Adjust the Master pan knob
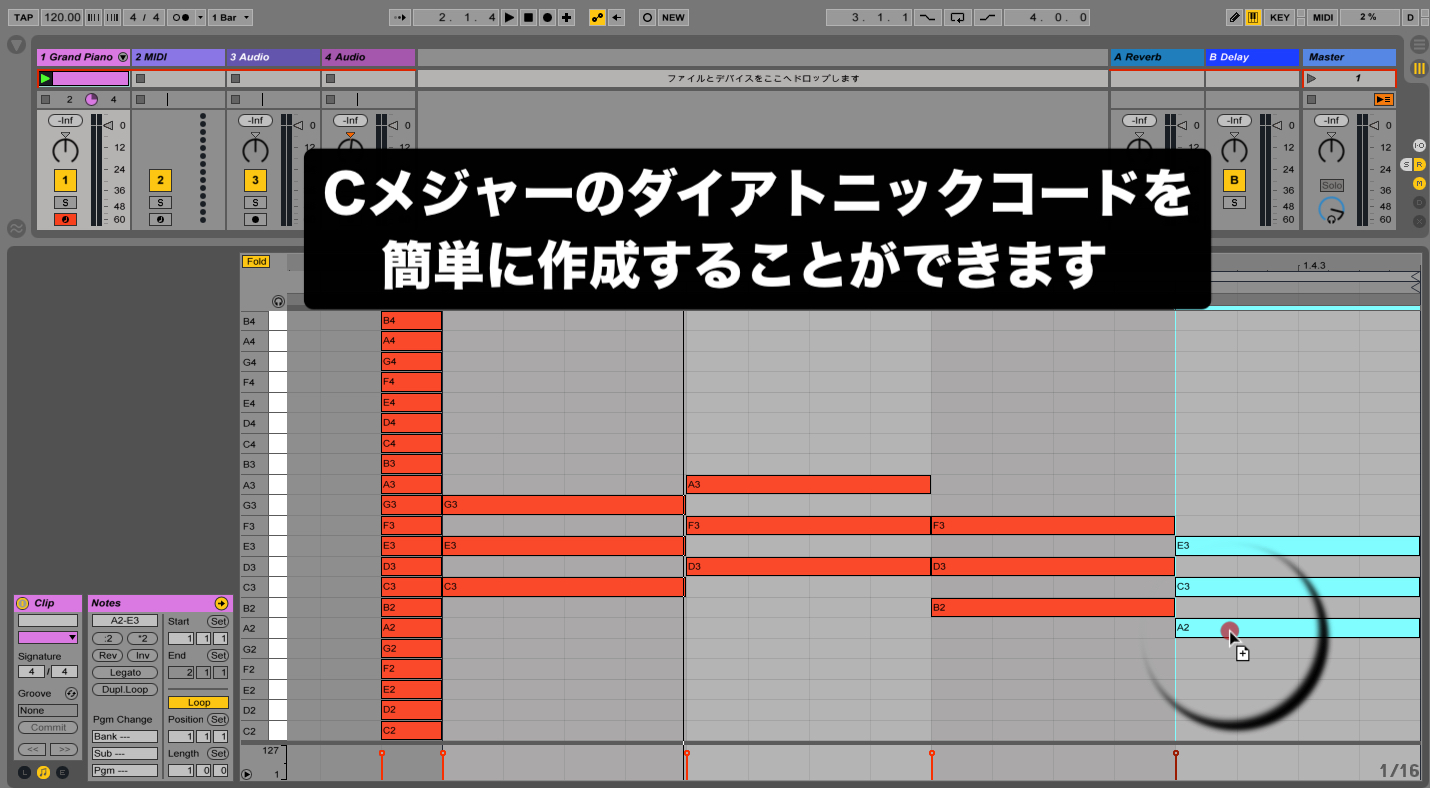Image resolution: width=1430 pixels, height=788 pixels. pos(1331,150)
